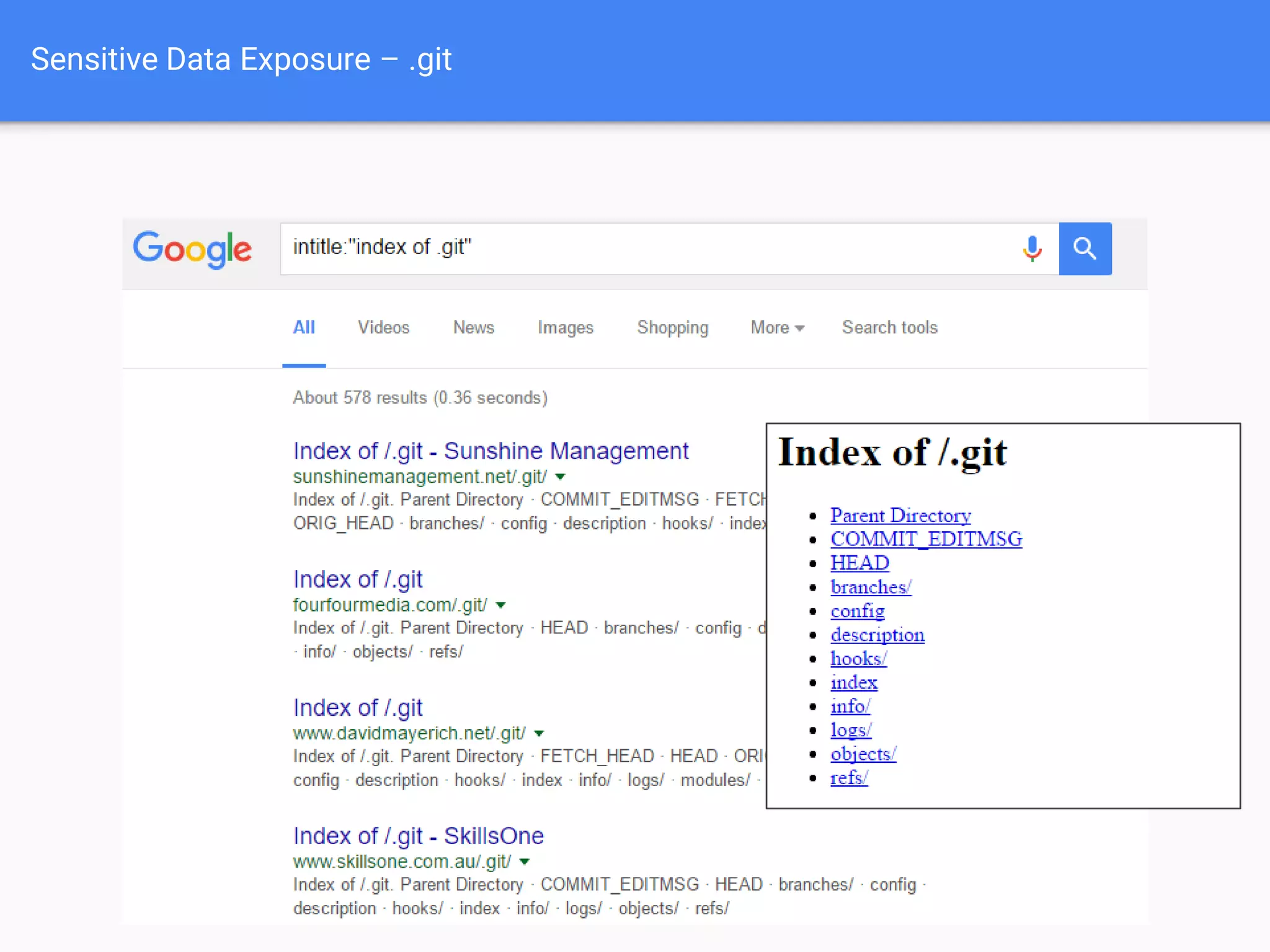The height and width of the screenshot is (952, 1270).
Task: Open the config file link
Action: (x=857, y=611)
